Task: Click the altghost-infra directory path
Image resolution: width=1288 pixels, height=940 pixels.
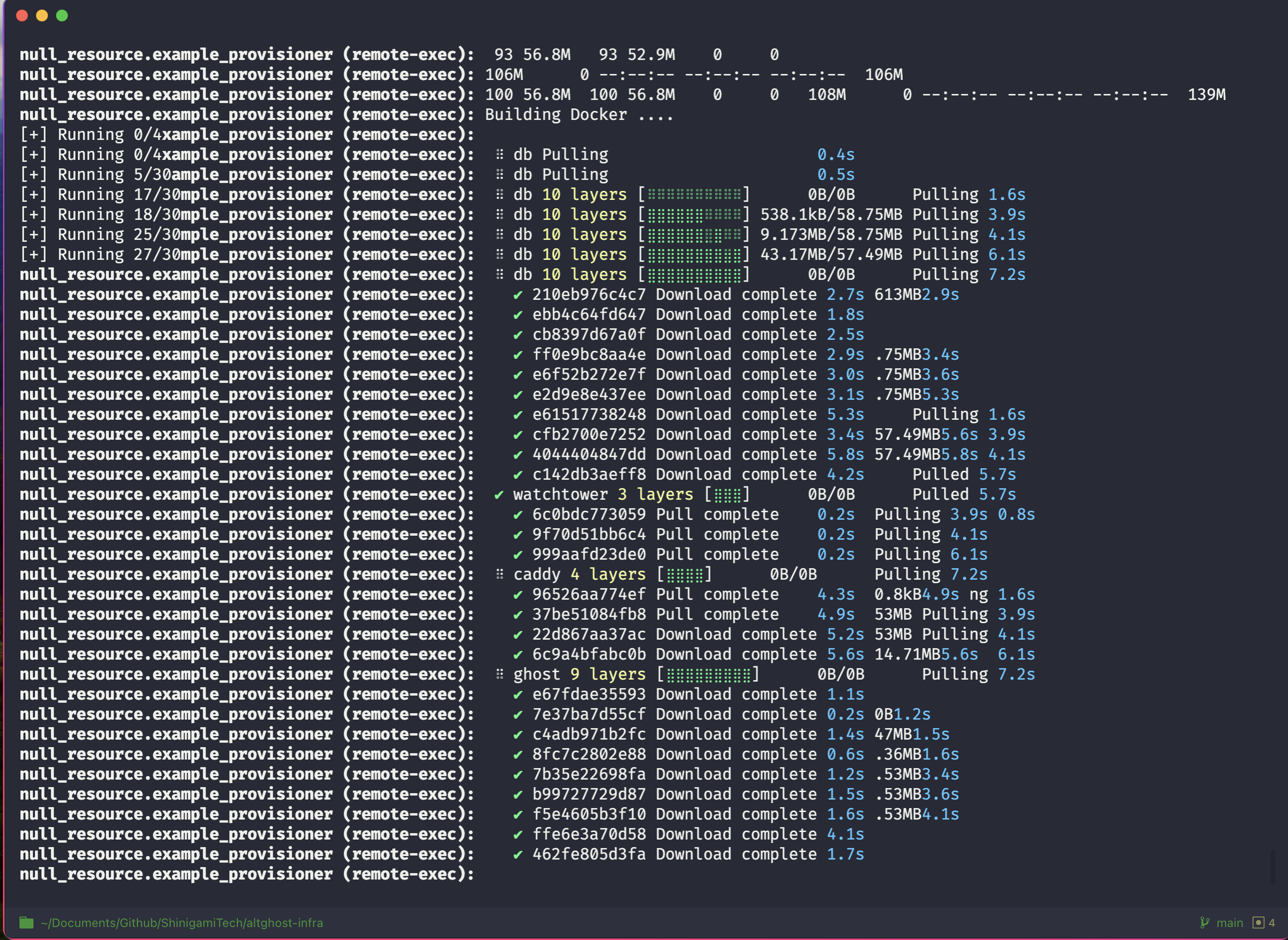Action: [x=181, y=923]
